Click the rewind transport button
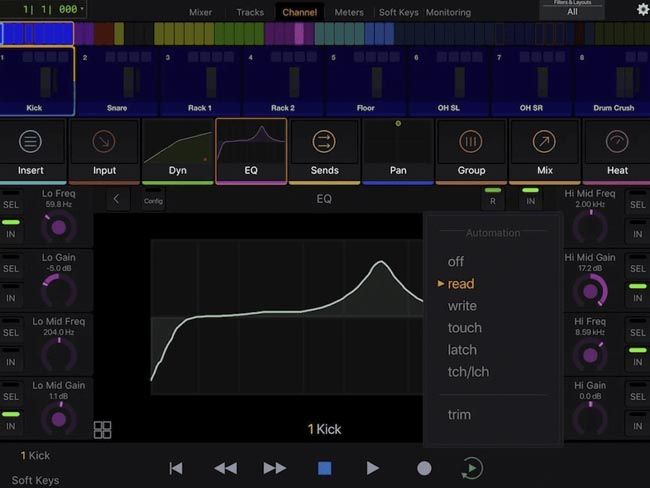The width and height of the screenshot is (650, 488). tap(226, 469)
